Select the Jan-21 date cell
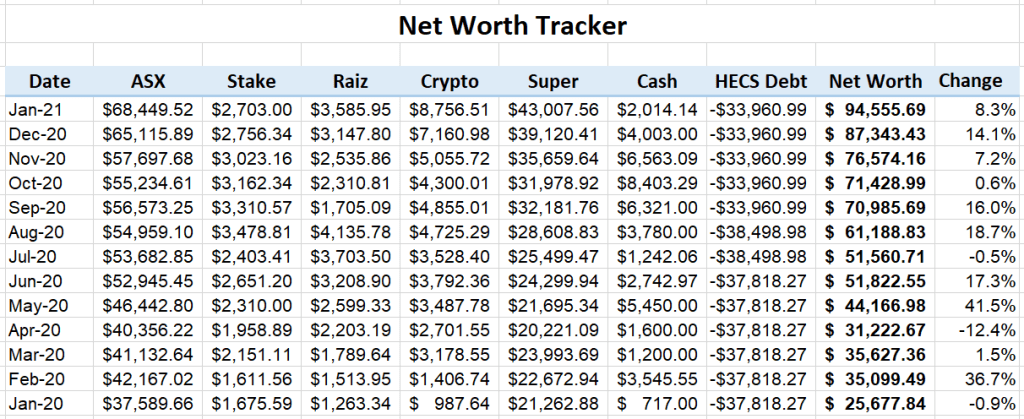Viewport: 1024px width, 419px height. click(35, 107)
